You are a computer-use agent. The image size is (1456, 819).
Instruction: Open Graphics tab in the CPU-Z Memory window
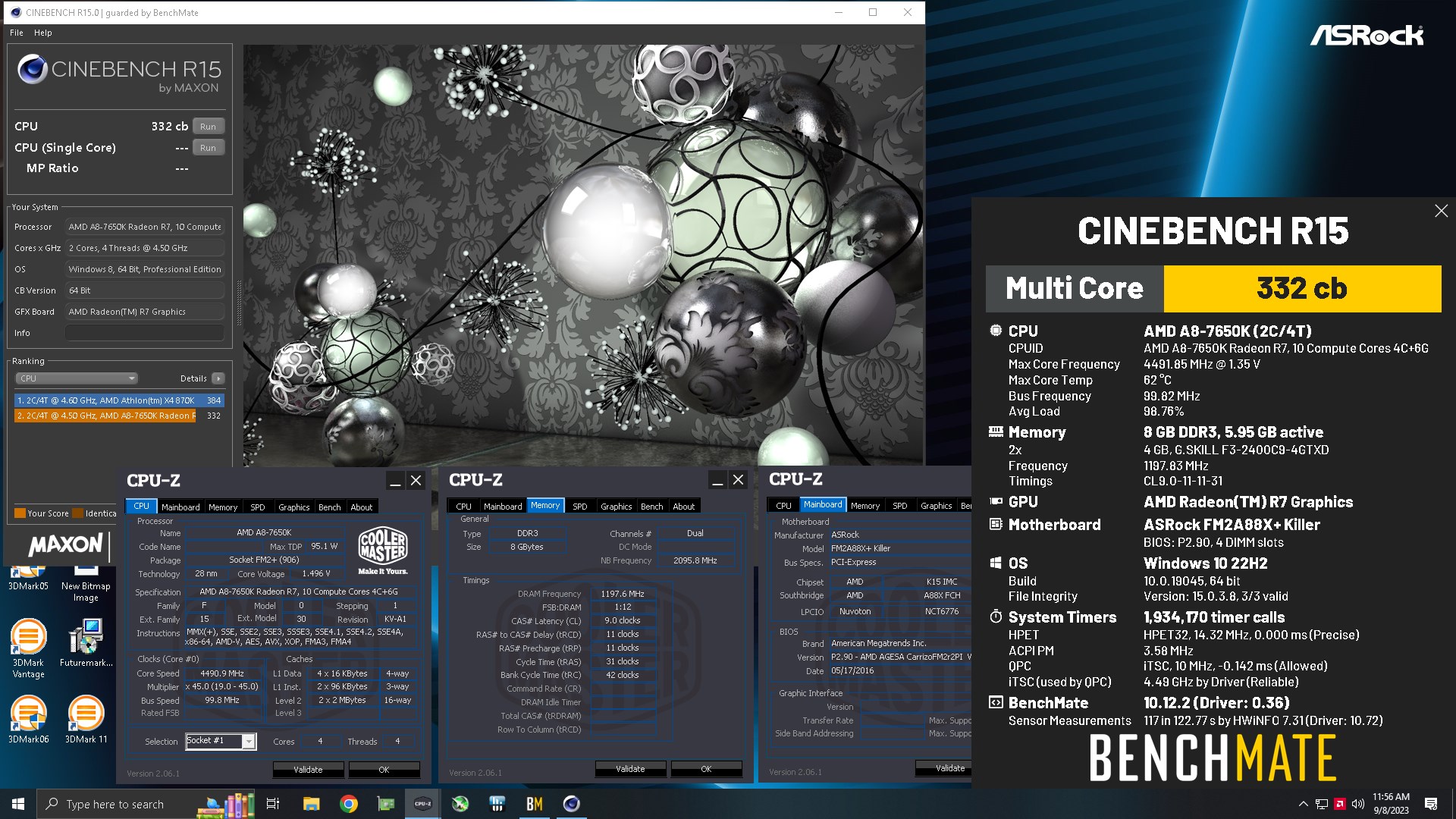(617, 506)
